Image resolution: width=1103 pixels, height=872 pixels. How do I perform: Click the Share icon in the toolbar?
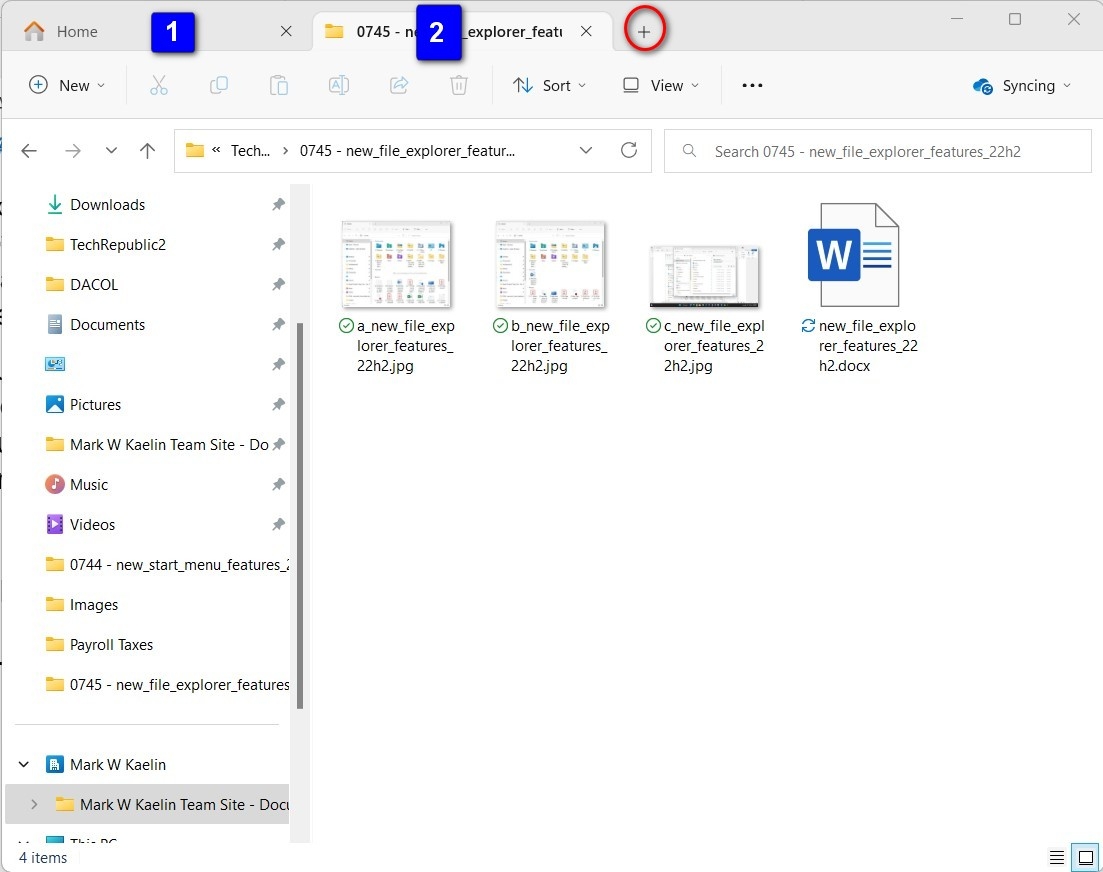[x=399, y=85]
